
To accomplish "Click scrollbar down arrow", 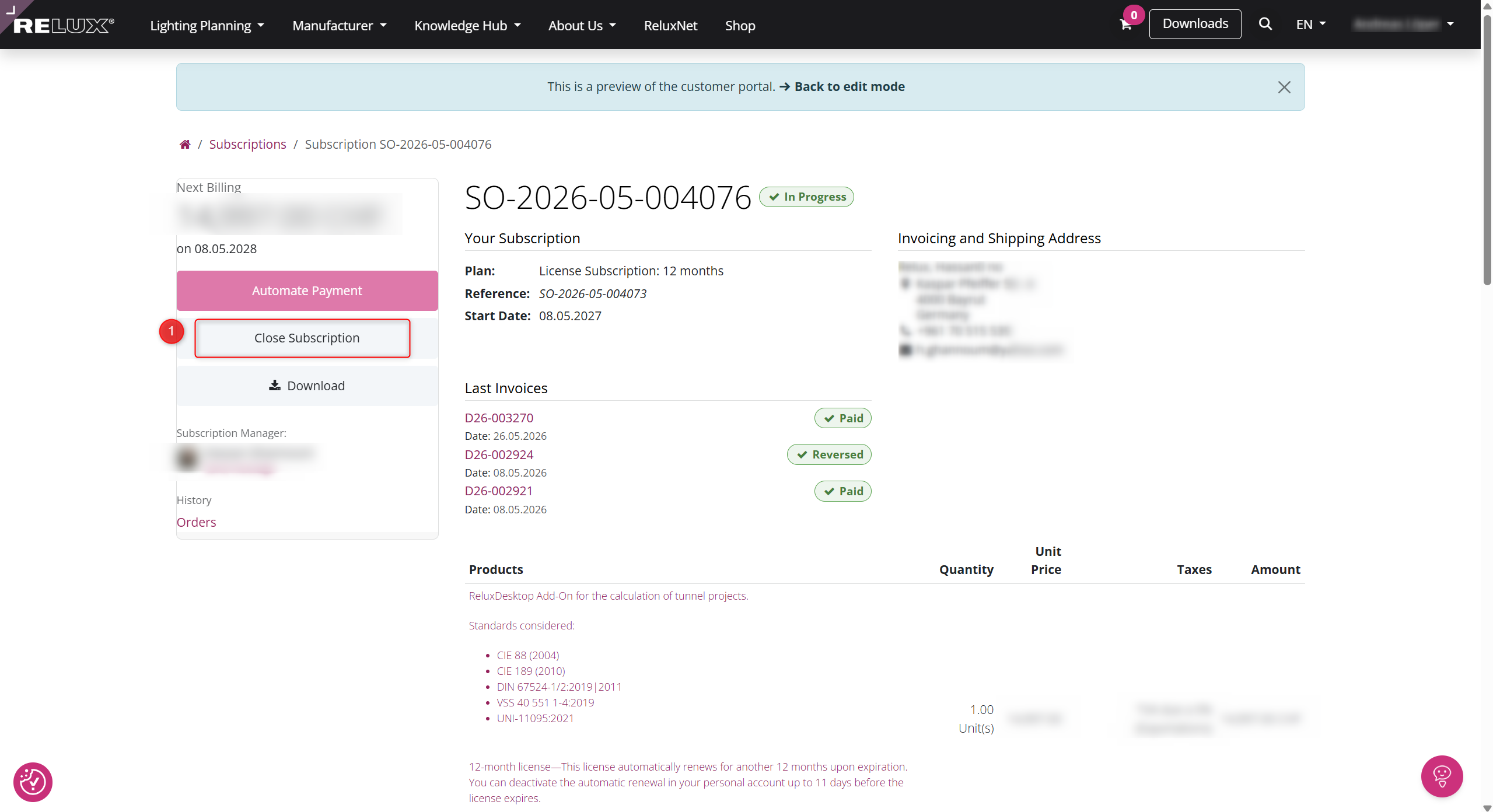I will point(1487,807).
